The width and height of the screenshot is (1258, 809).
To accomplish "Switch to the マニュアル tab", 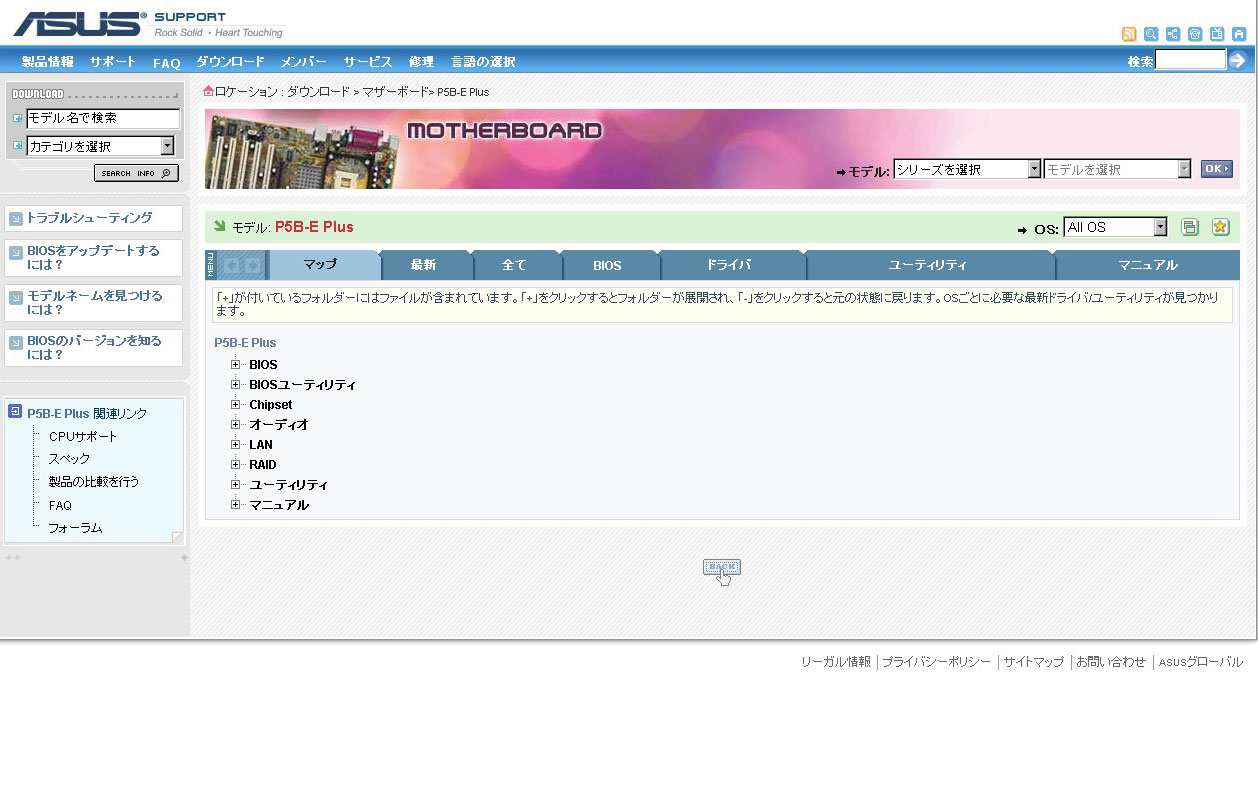I will click(1147, 265).
